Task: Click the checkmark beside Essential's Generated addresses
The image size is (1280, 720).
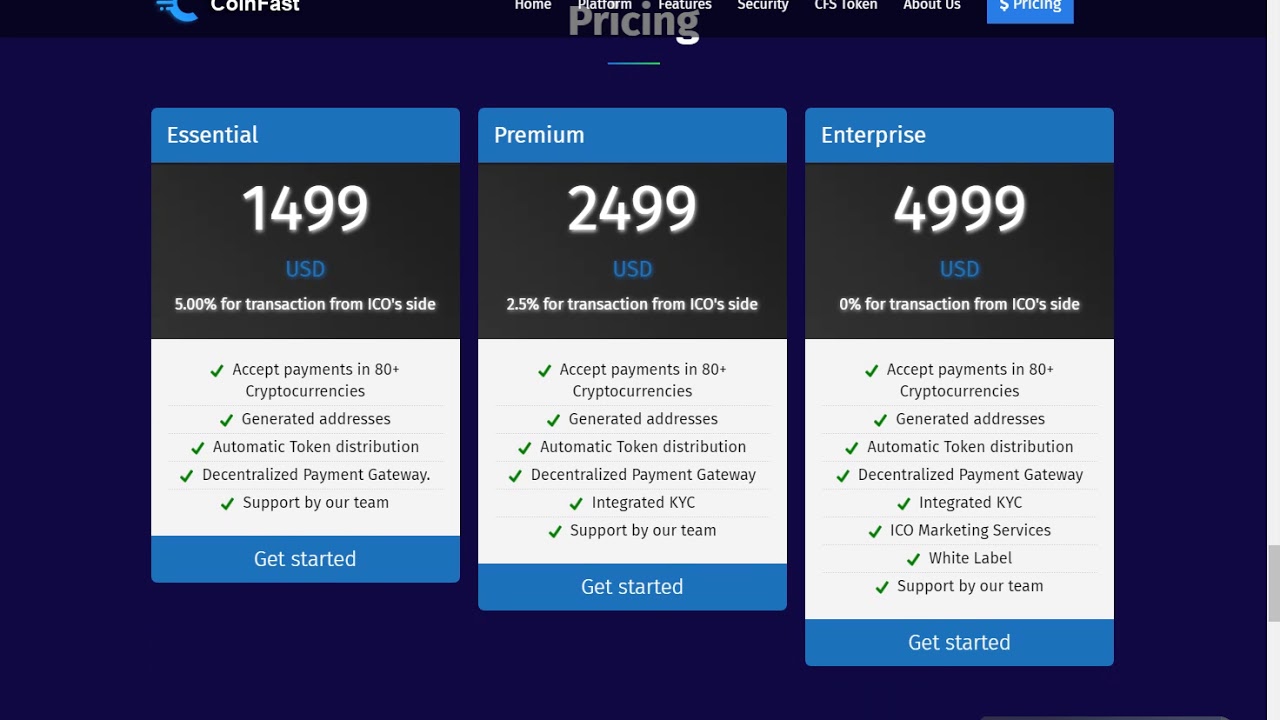Action: click(226, 420)
